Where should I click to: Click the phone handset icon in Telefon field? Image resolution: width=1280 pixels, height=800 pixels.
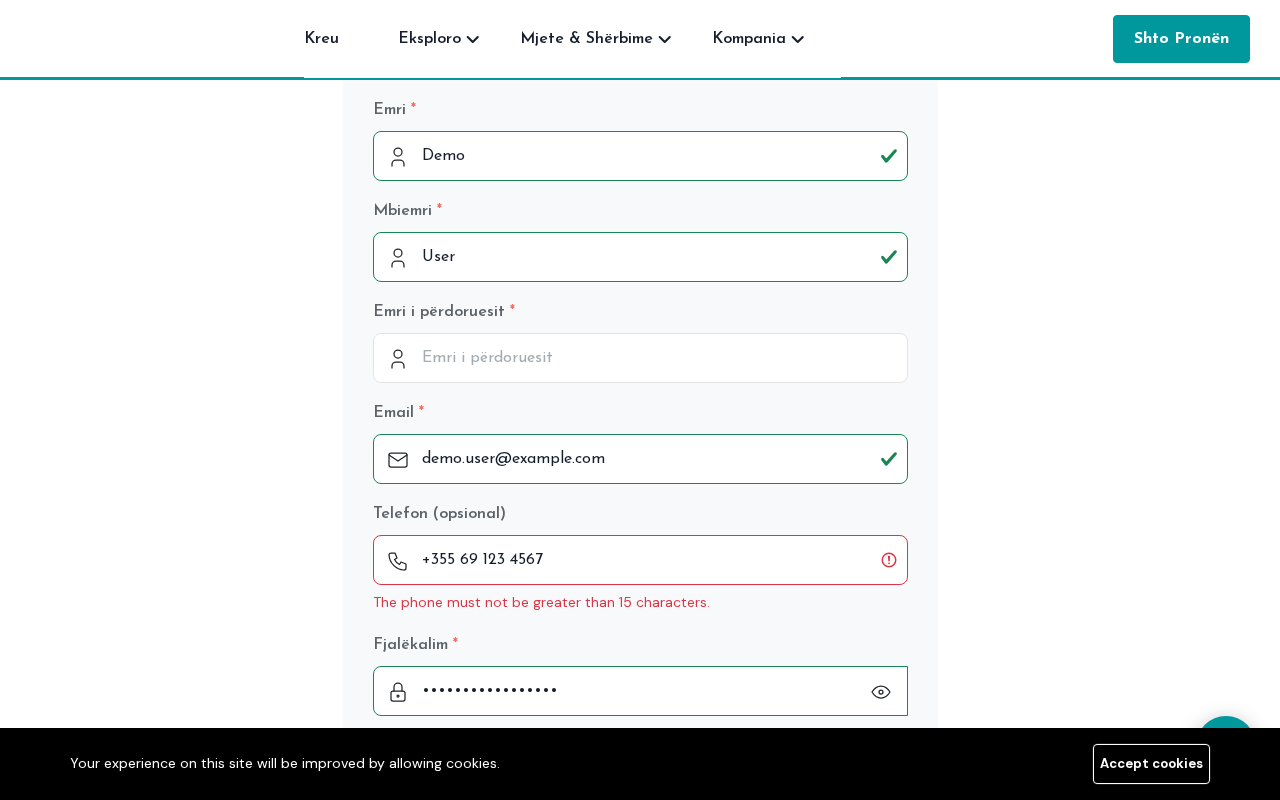coord(397,560)
